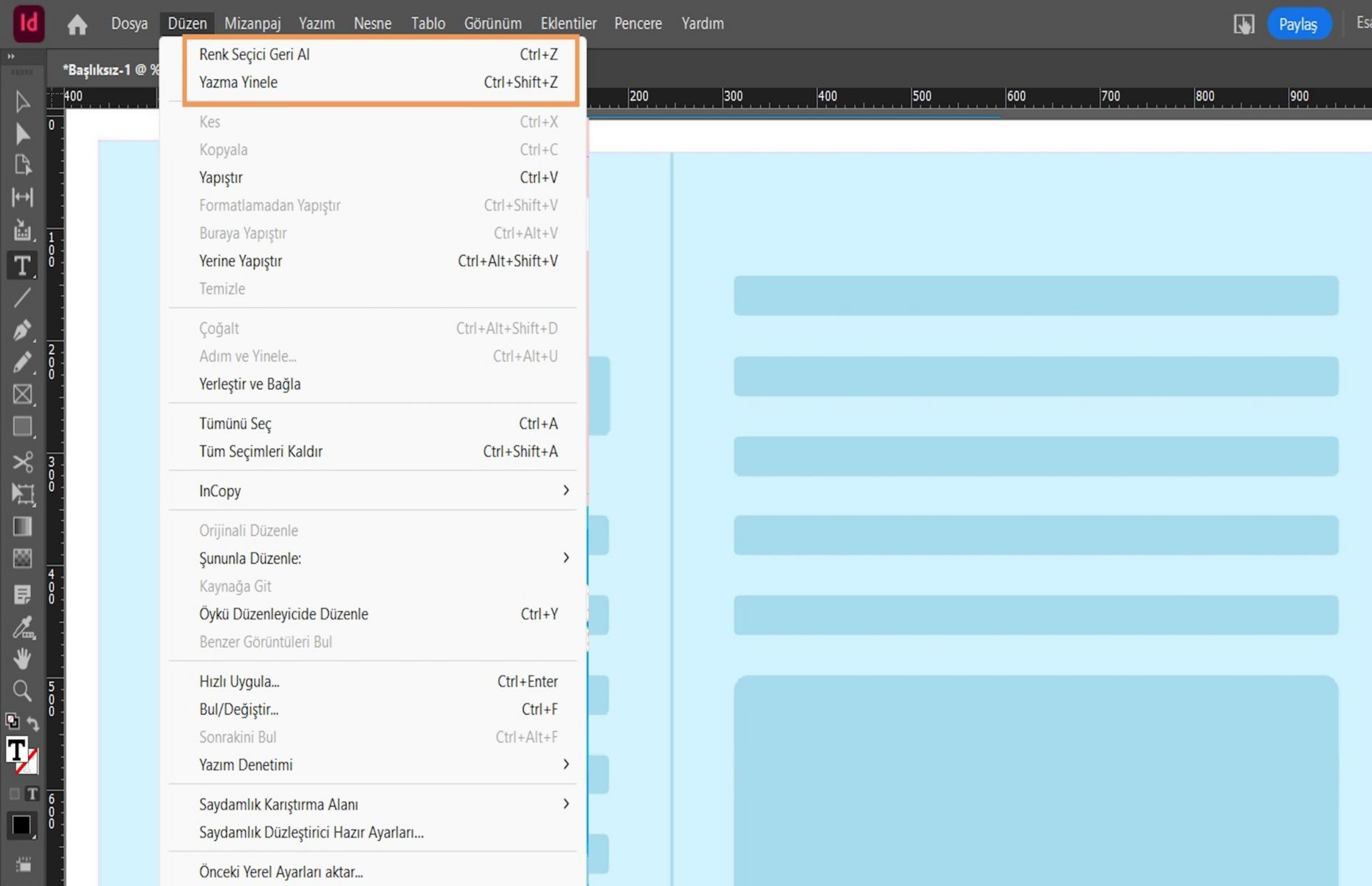Click the Home icon in top bar
The width and height of the screenshot is (1372, 886).
click(77, 24)
